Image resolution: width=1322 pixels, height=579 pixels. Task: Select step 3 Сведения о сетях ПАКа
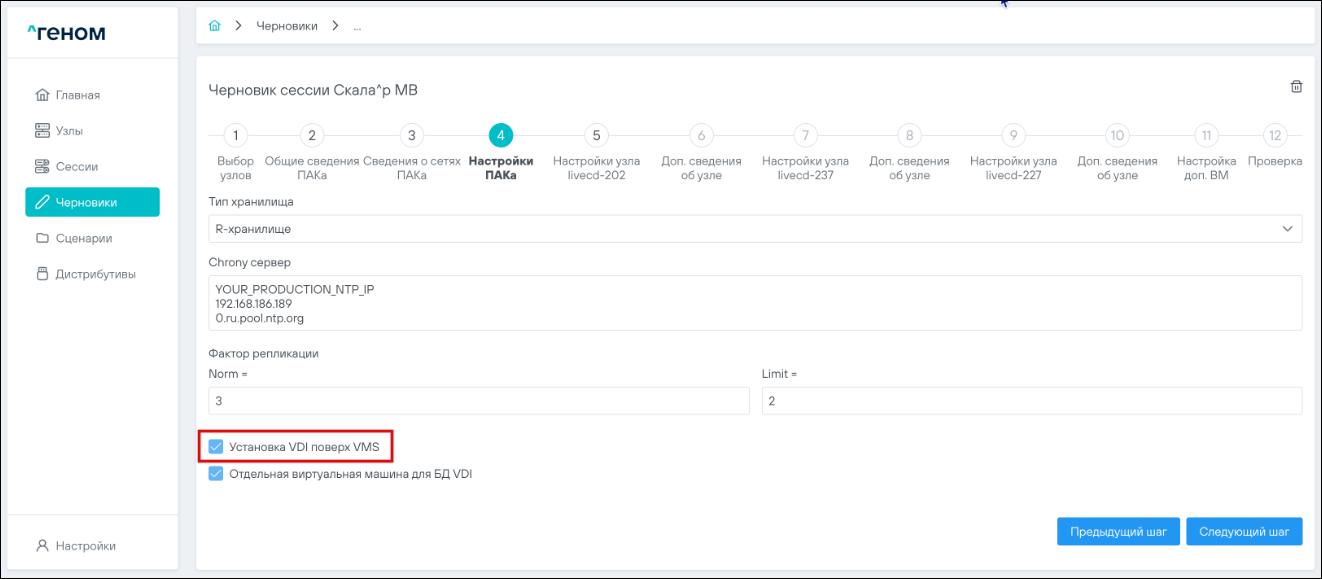pyautogui.click(x=410, y=136)
